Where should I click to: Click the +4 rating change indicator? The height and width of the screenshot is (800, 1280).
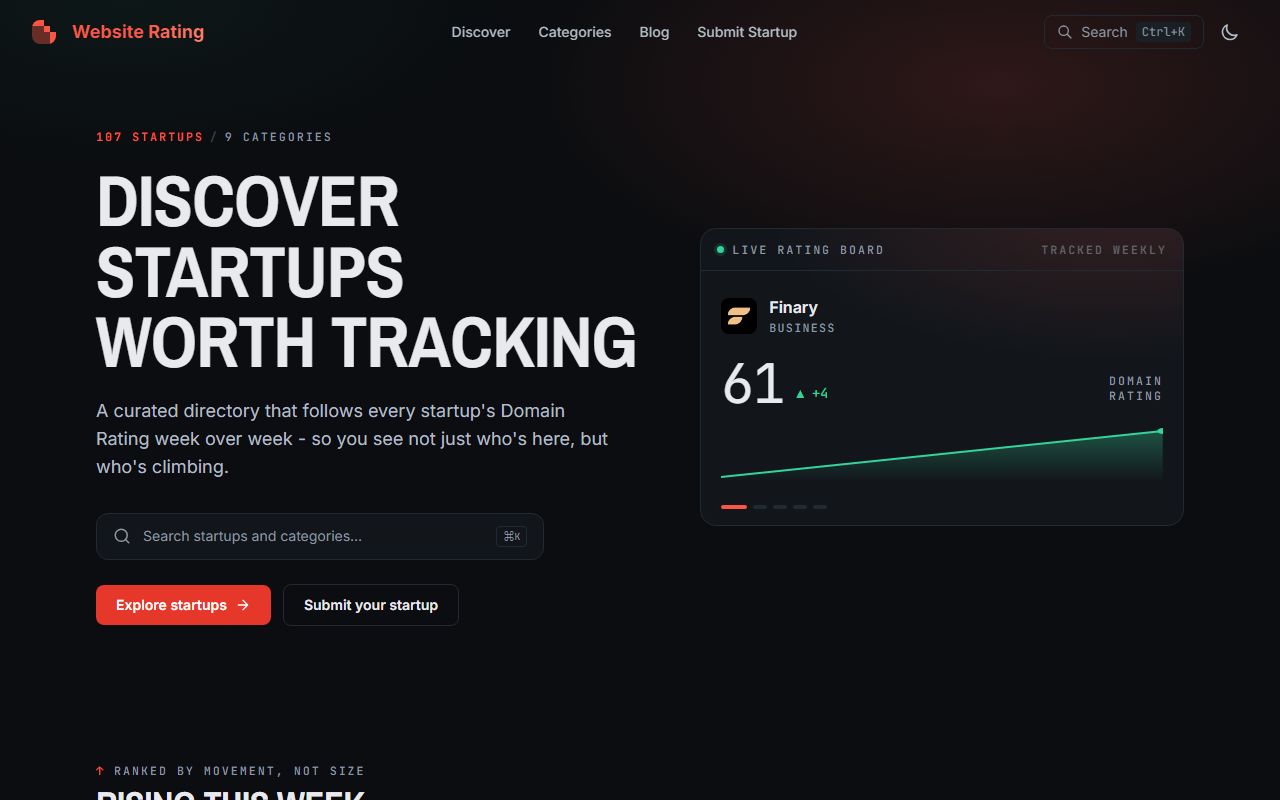(x=811, y=394)
